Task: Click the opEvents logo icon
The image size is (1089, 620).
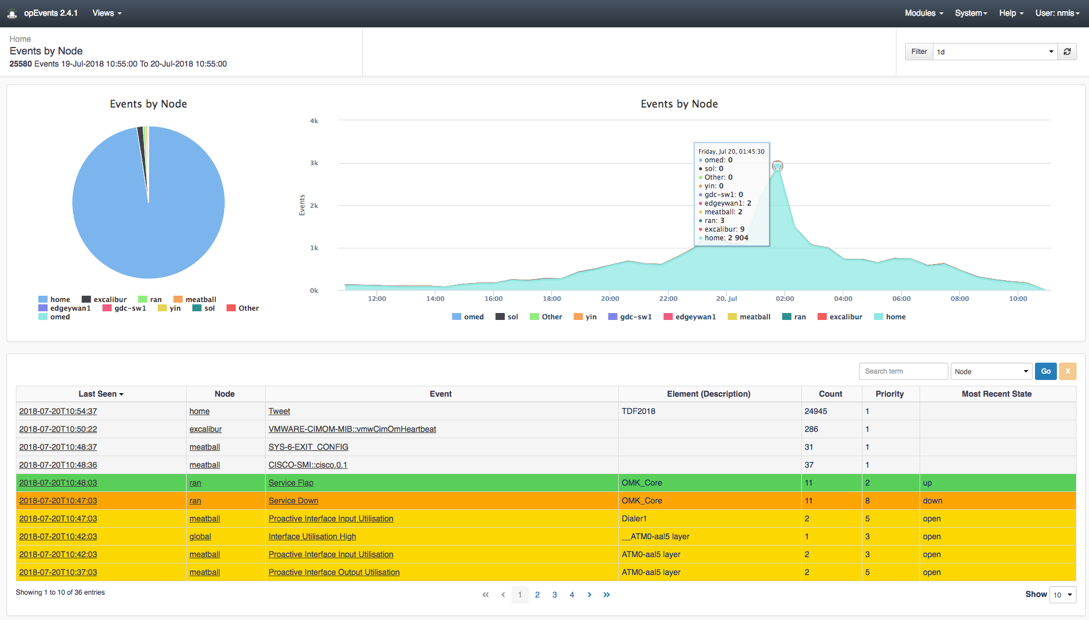Action: [x=12, y=13]
